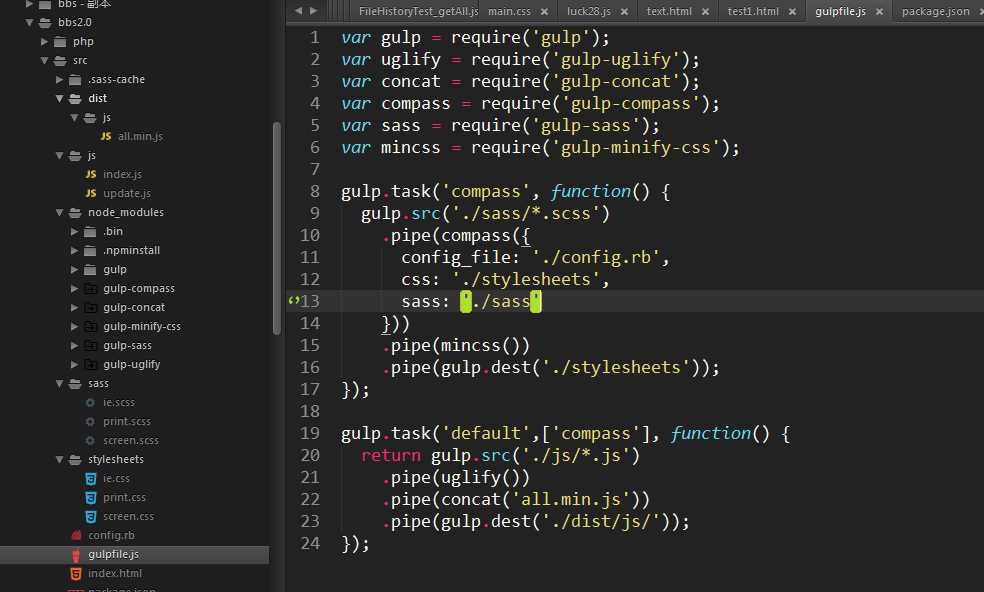Select gulpfile.js in the sidebar

tap(134, 554)
